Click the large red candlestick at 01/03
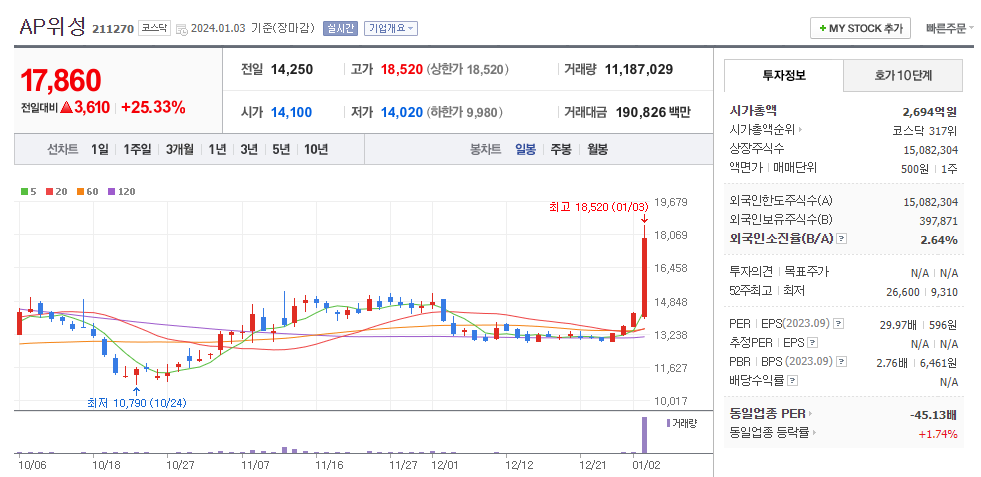 click(644, 277)
